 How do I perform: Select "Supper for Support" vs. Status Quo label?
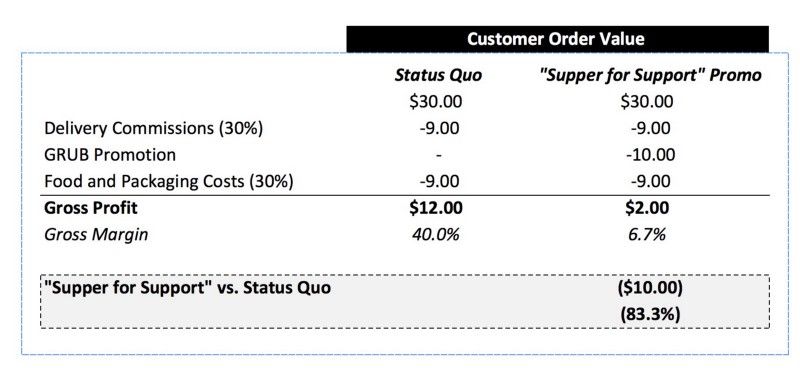point(188,288)
